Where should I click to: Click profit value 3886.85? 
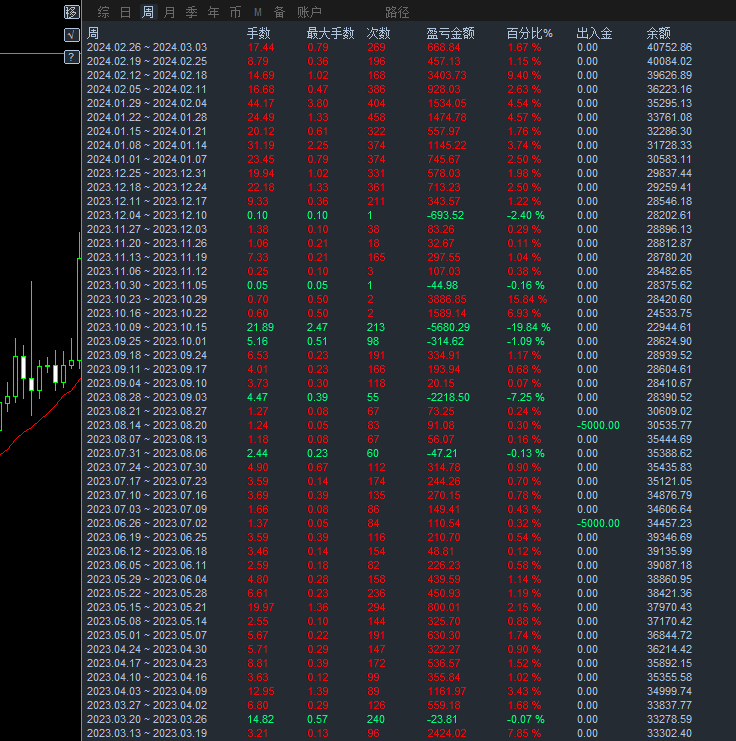(447, 299)
